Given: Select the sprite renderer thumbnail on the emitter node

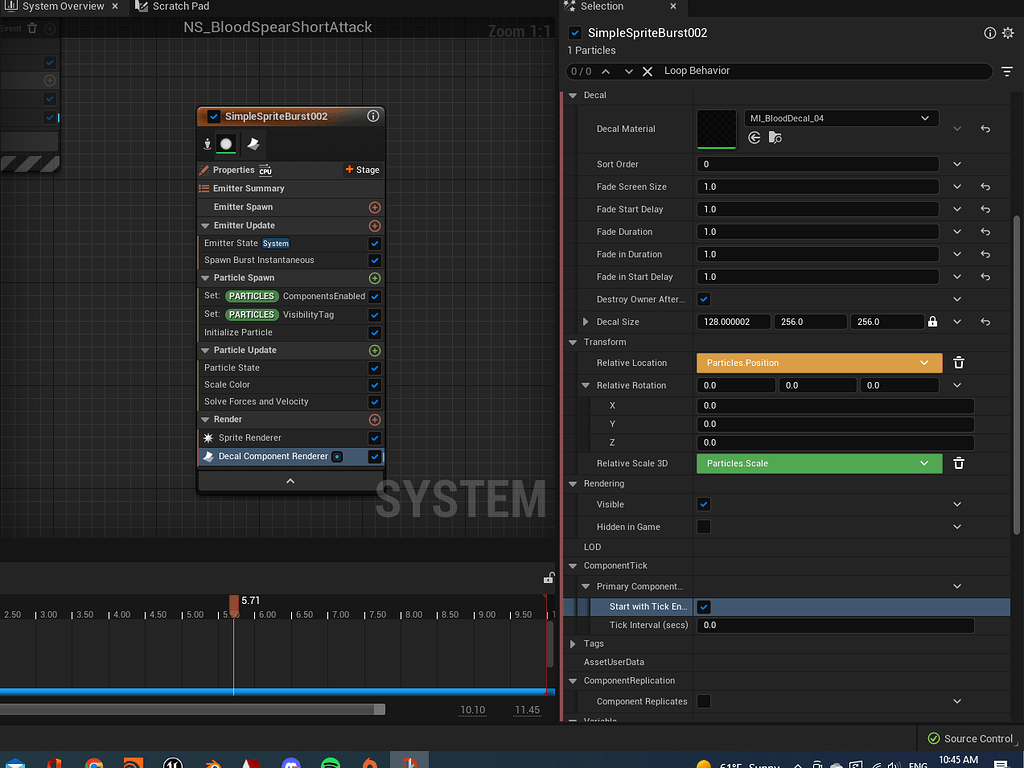Looking at the screenshot, I should point(226,144).
